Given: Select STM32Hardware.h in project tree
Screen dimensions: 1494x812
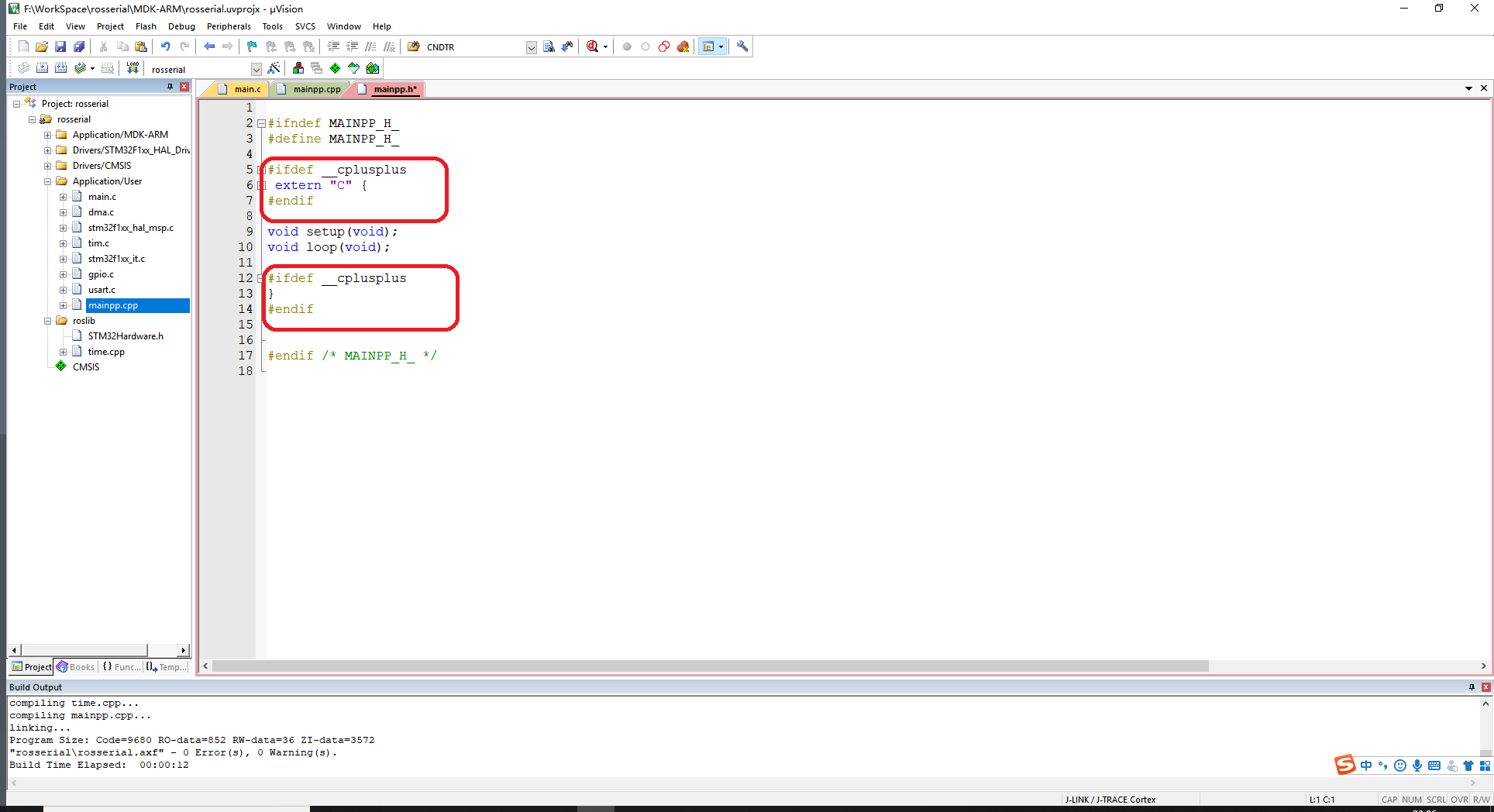Looking at the screenshot, I should coord(126,336).
